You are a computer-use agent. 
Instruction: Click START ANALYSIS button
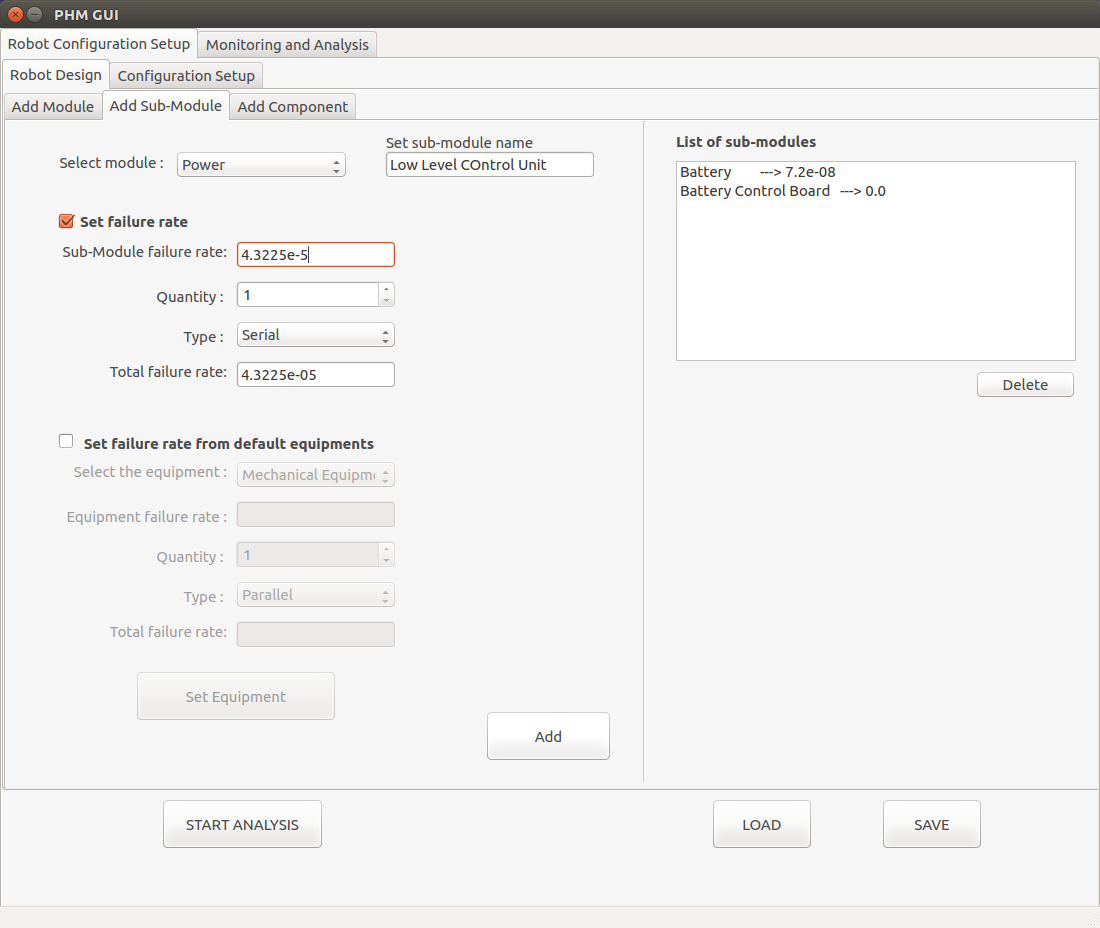242,825
